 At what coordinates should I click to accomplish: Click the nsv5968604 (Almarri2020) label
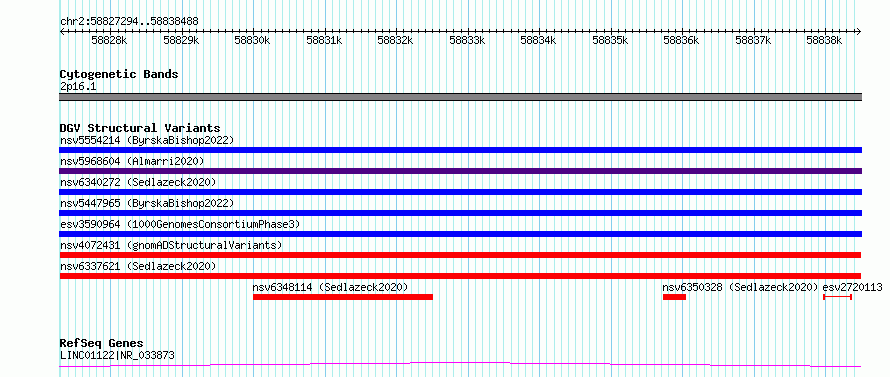[x=132, y=161]
